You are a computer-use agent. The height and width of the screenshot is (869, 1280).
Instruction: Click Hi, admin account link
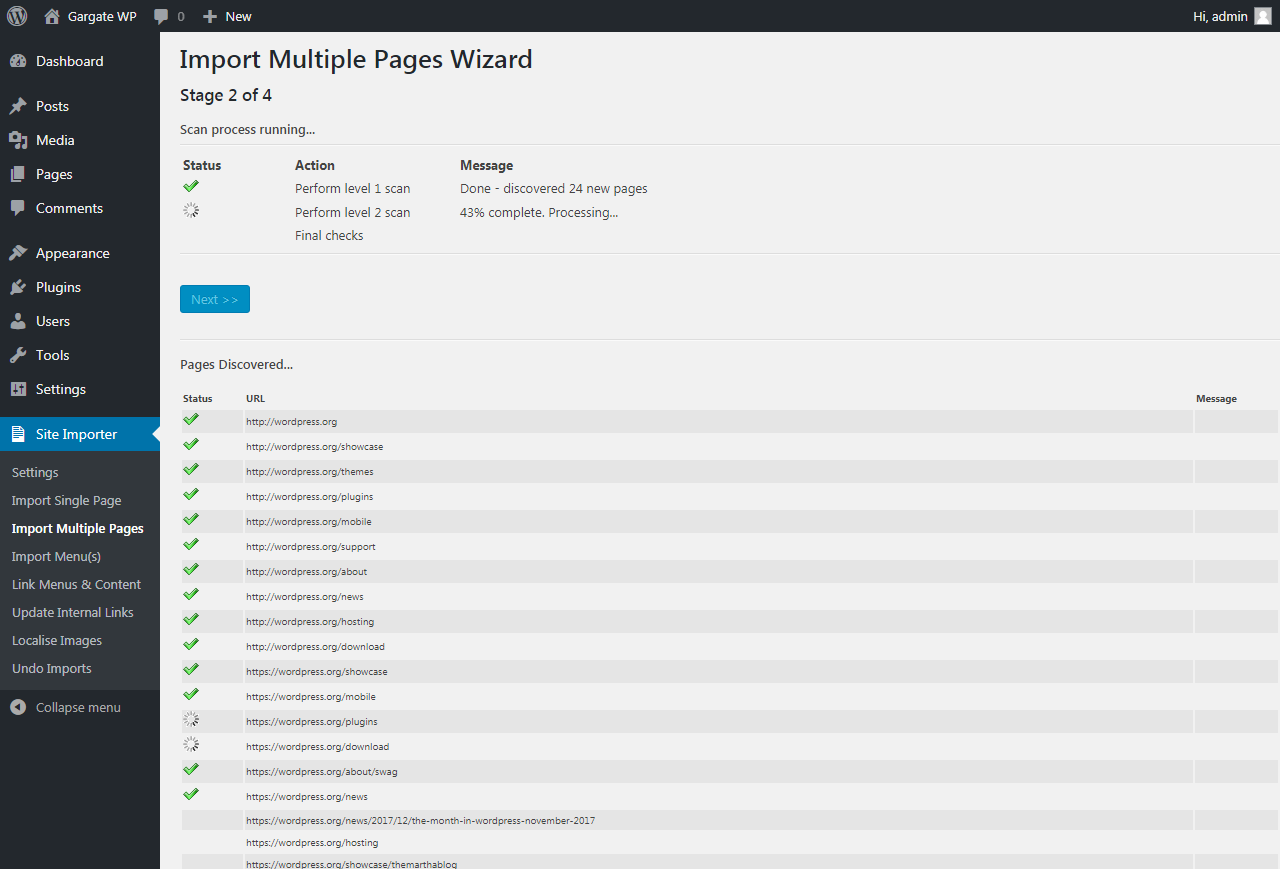(x=1220, y=16)
